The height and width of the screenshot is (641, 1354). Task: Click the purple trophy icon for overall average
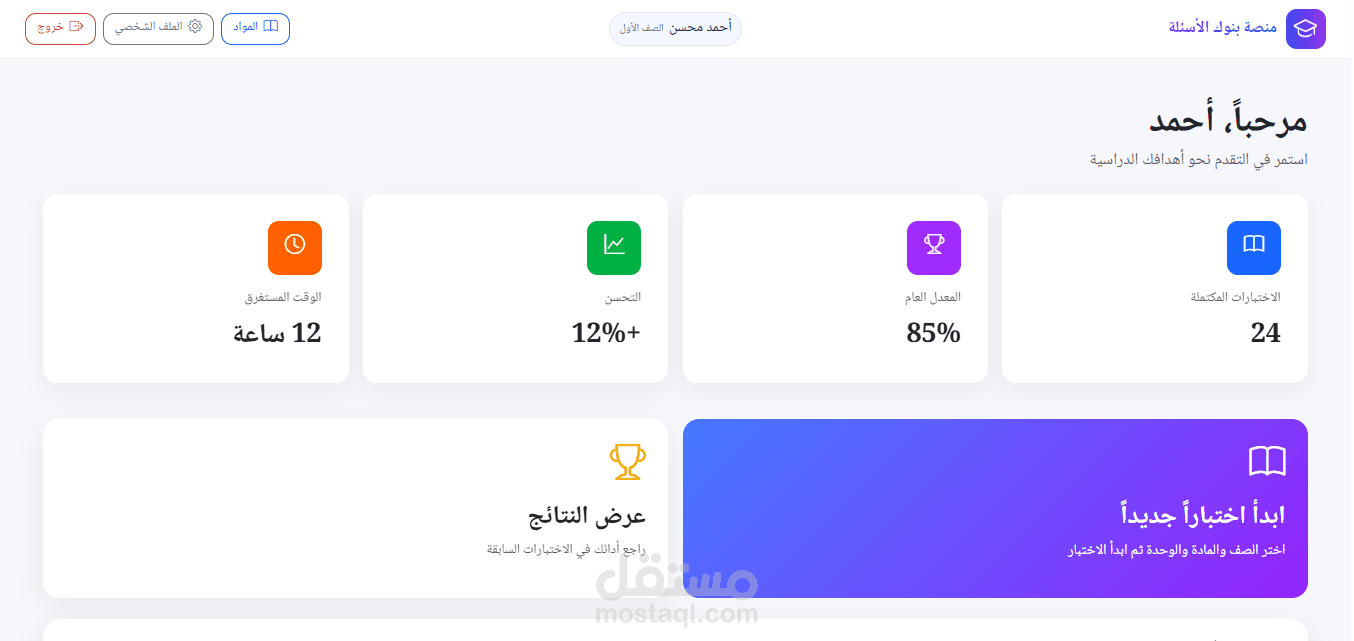(933, 247)
